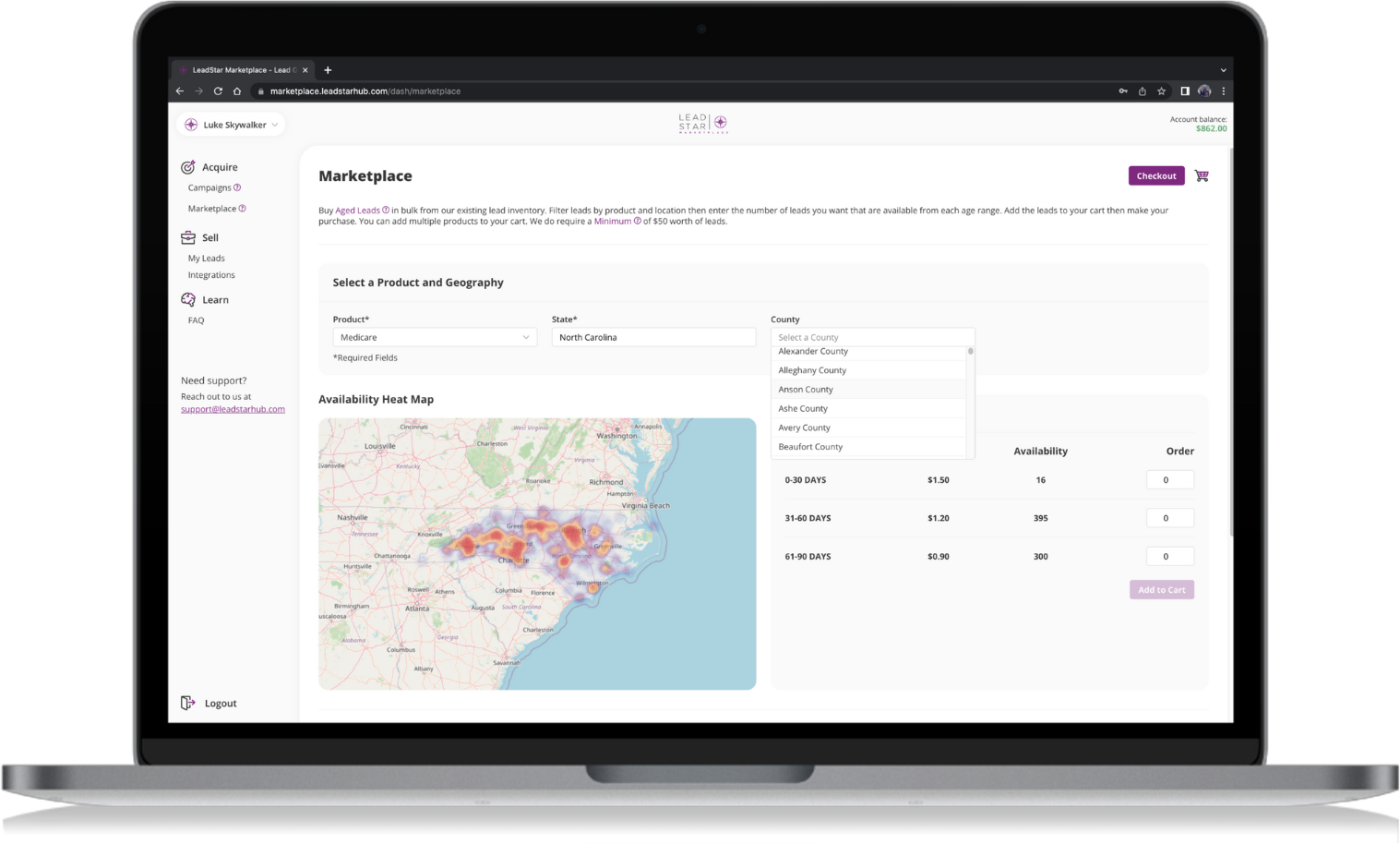1400x844 pixels.
Task: Go to My Leads
Action: coord(207,259)
